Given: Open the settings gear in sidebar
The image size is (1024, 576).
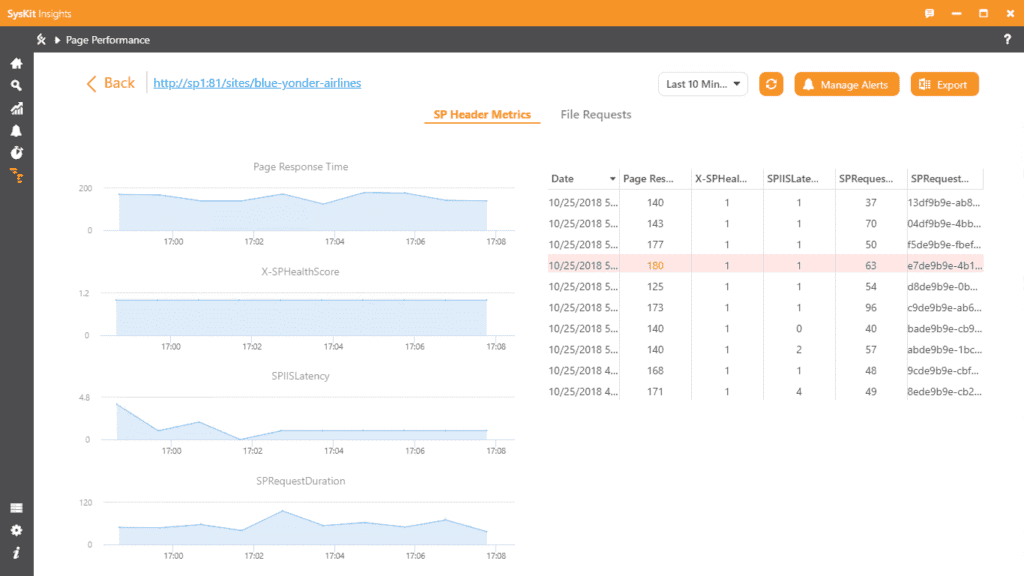Looking at the screenshot, I should (x=16, y=530).
